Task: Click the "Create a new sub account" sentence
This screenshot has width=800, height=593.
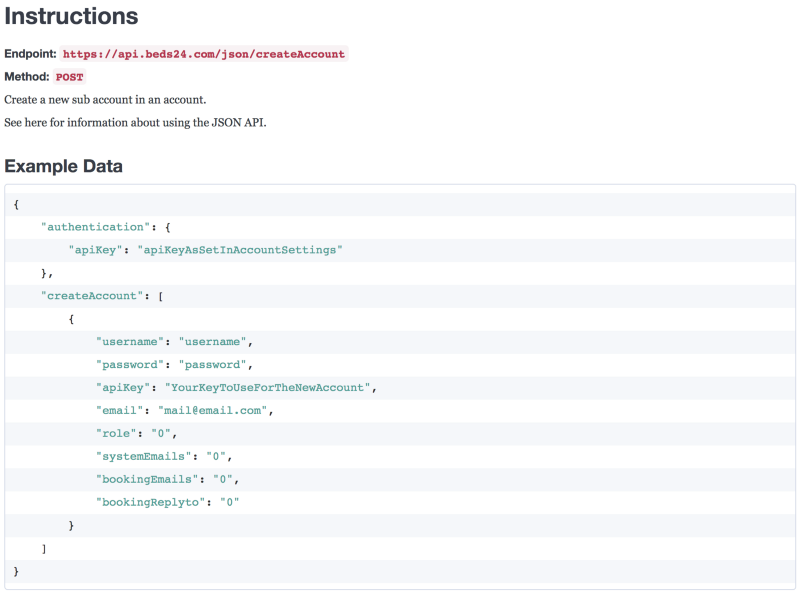Action: [105, 100]
